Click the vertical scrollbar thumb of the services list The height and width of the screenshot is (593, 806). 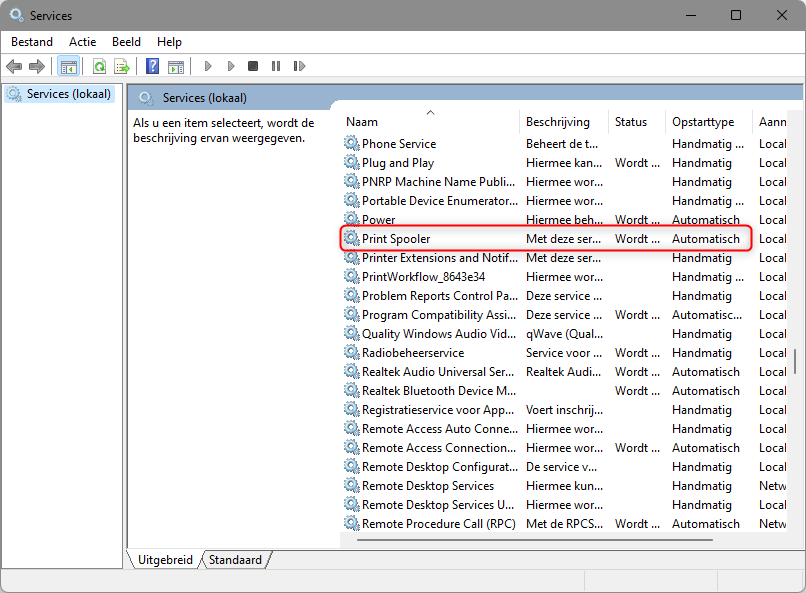tap(795, 361)
